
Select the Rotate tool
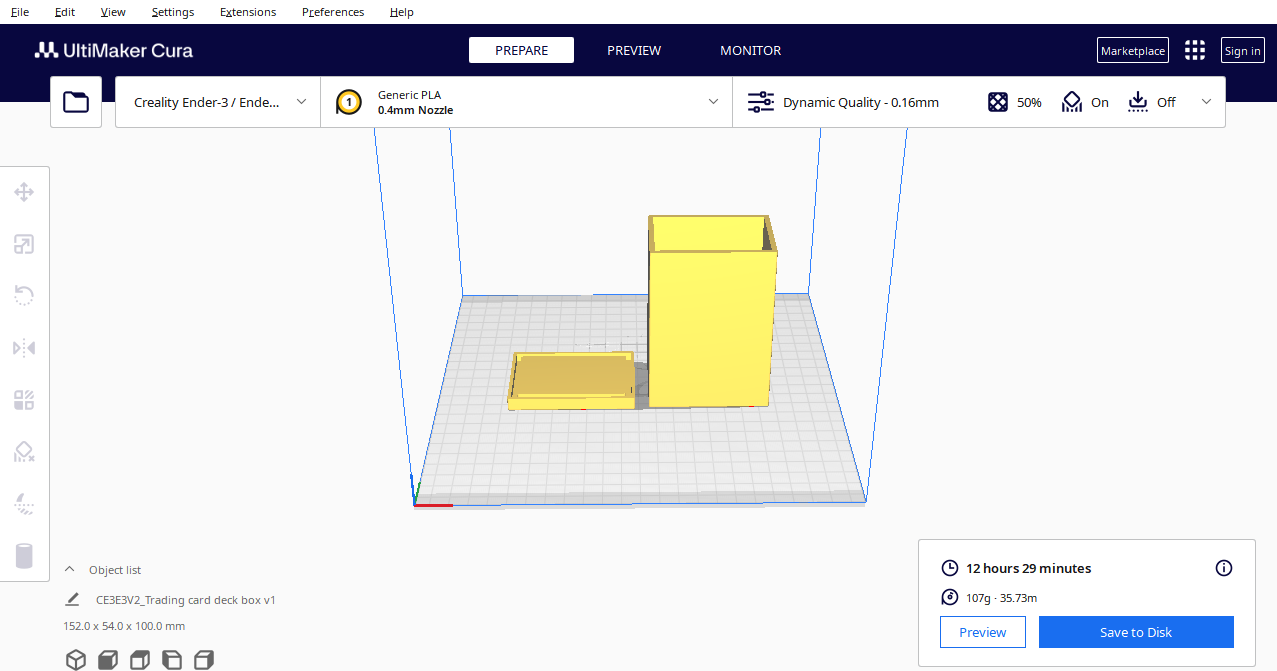(x=24, y=296)
